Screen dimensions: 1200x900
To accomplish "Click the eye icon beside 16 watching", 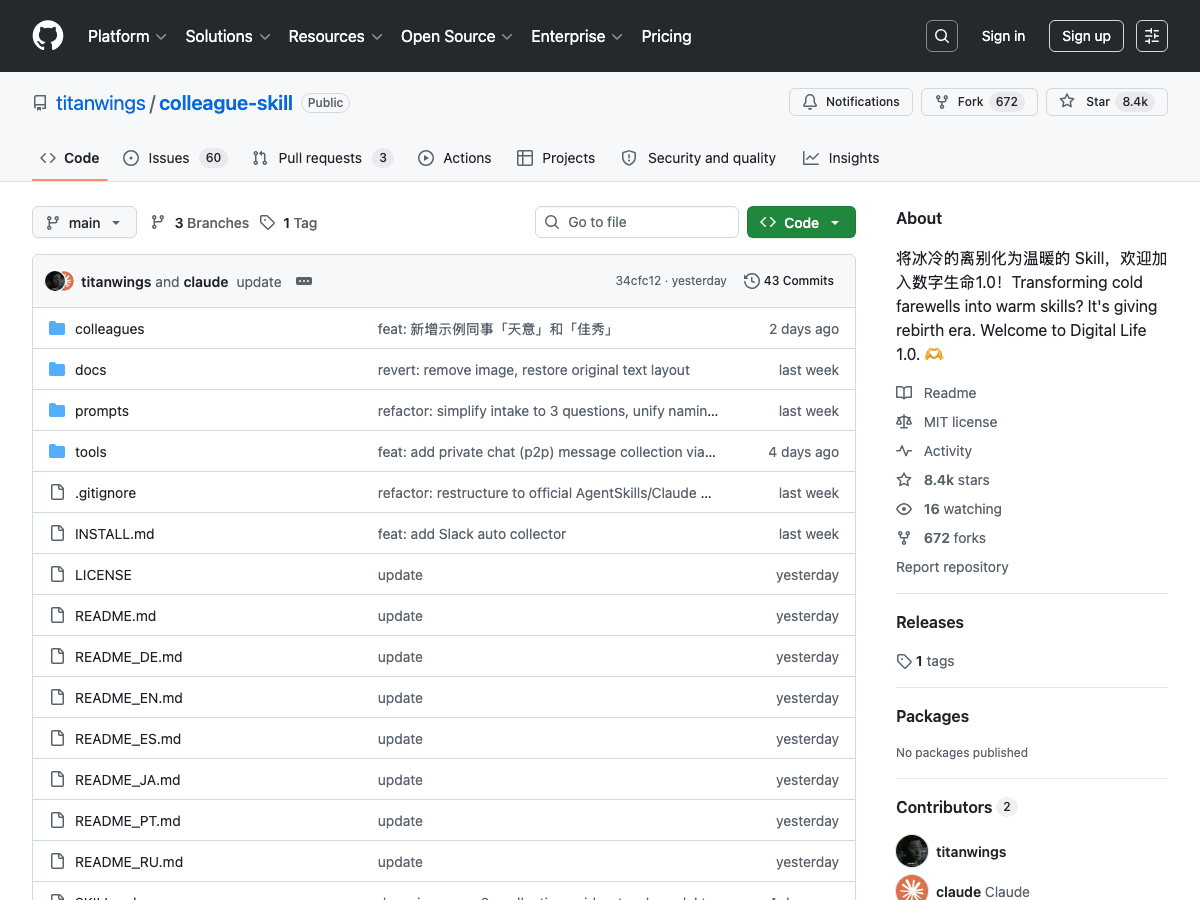I will click(x=904, y=509).
